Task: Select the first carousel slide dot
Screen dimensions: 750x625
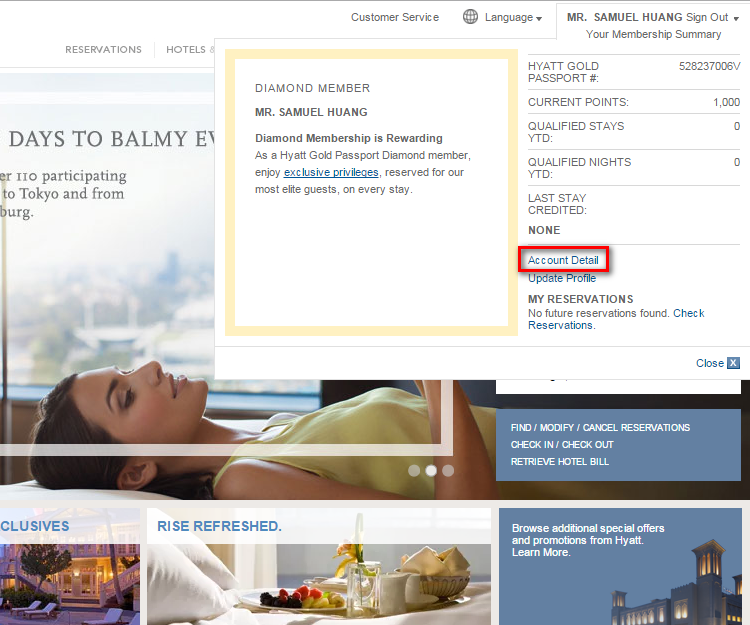Action: (415, 470)
